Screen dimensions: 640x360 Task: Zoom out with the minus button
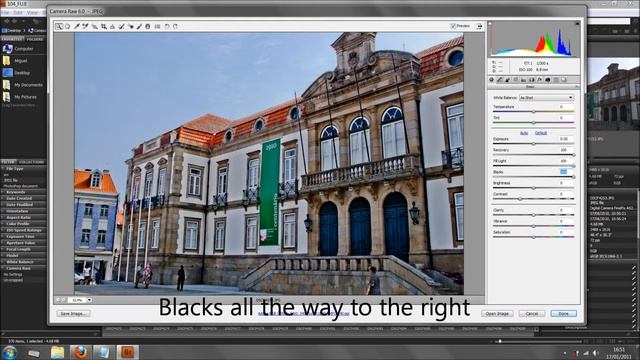tap(58, 300)
